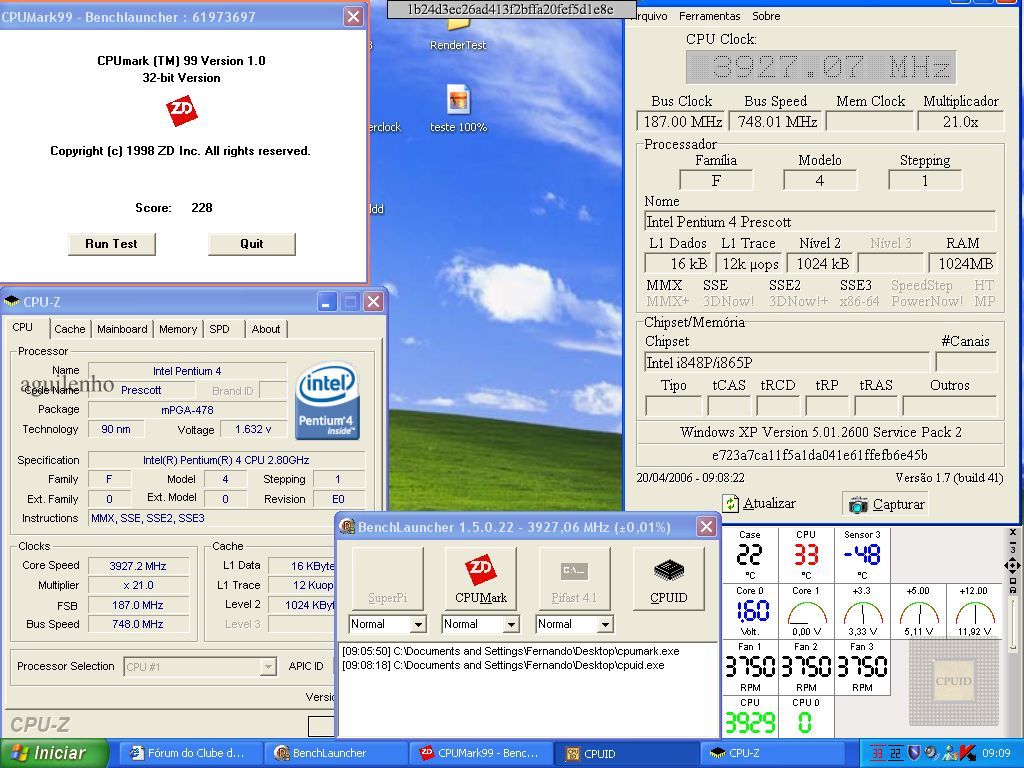Screen dimensions: 1024x768
Task: Click the Score value 228 in CPUMark99
Action: tap(202, 208)
